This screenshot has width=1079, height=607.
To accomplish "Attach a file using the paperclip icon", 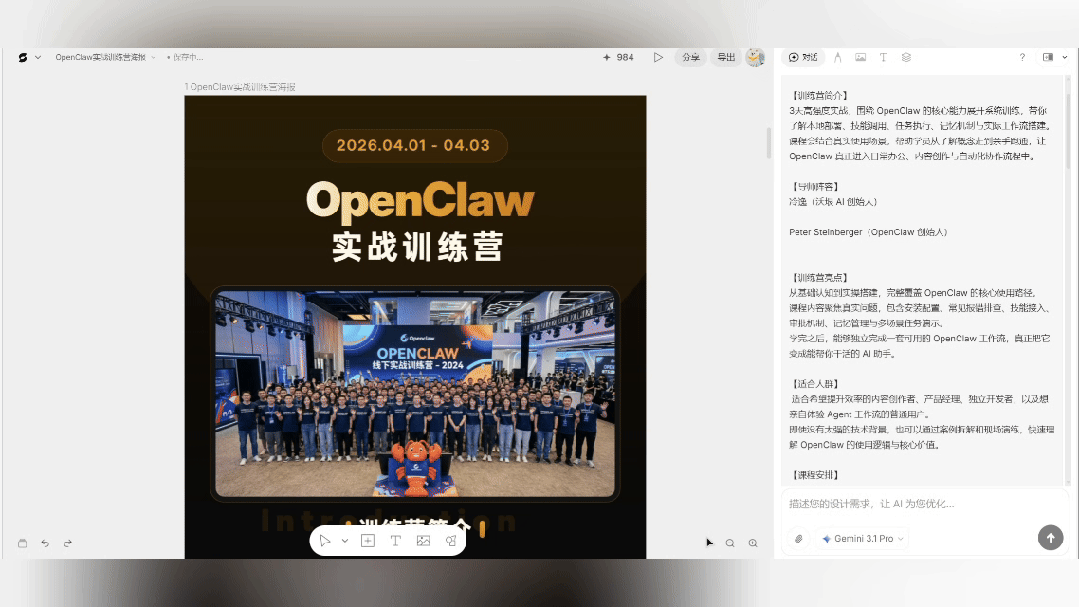I will coord(797,538).
